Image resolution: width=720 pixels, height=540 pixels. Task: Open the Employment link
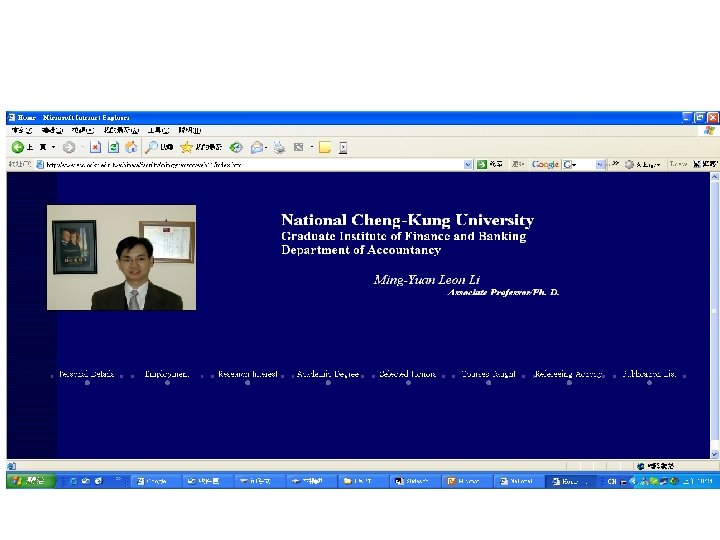[167, 374]
